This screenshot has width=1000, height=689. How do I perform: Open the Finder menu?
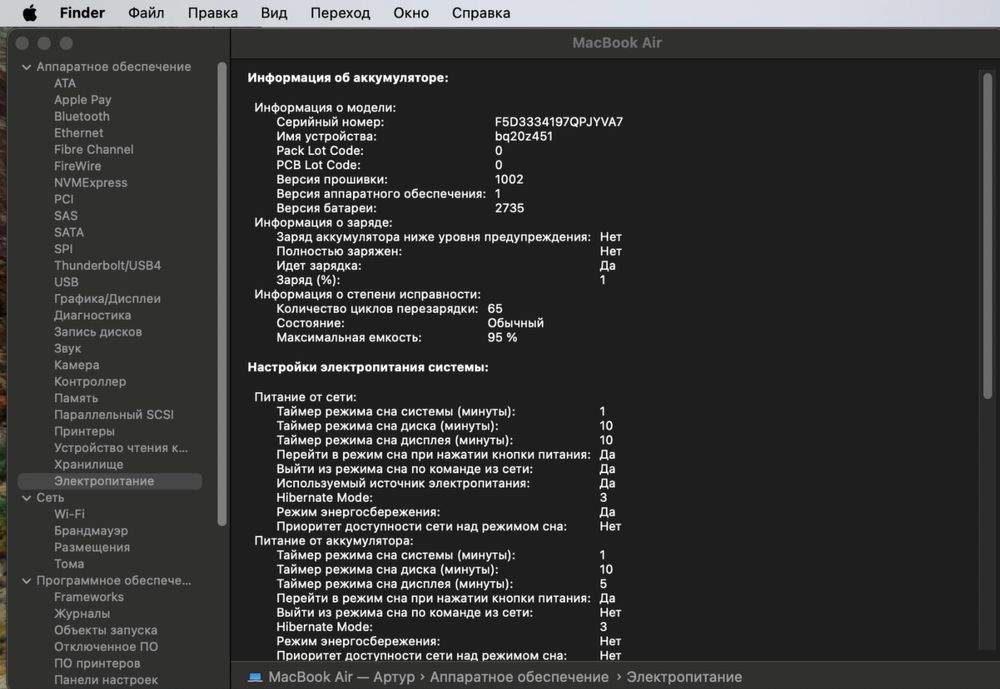pyautogui.click(x=82, y=13)
